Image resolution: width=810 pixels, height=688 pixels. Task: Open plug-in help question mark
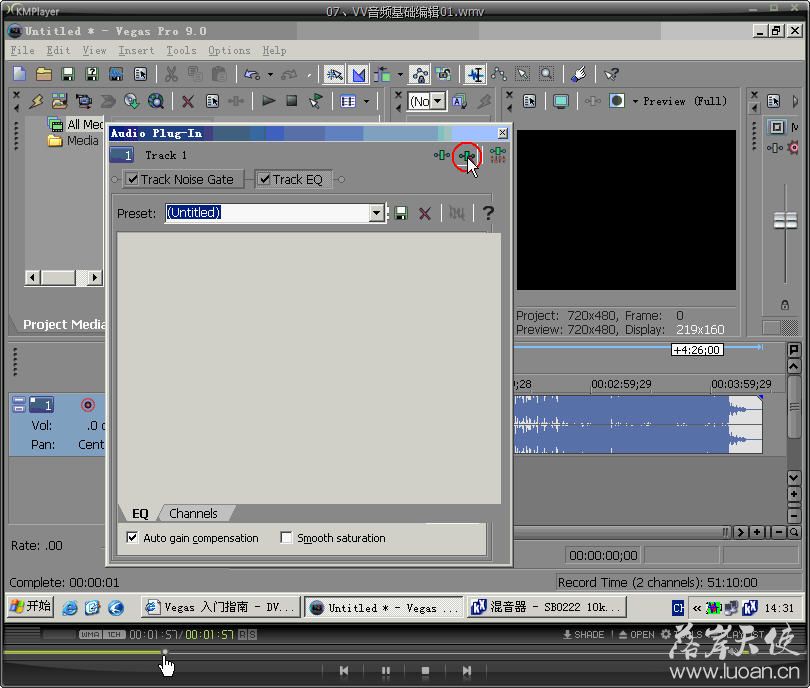coord(488,213)
